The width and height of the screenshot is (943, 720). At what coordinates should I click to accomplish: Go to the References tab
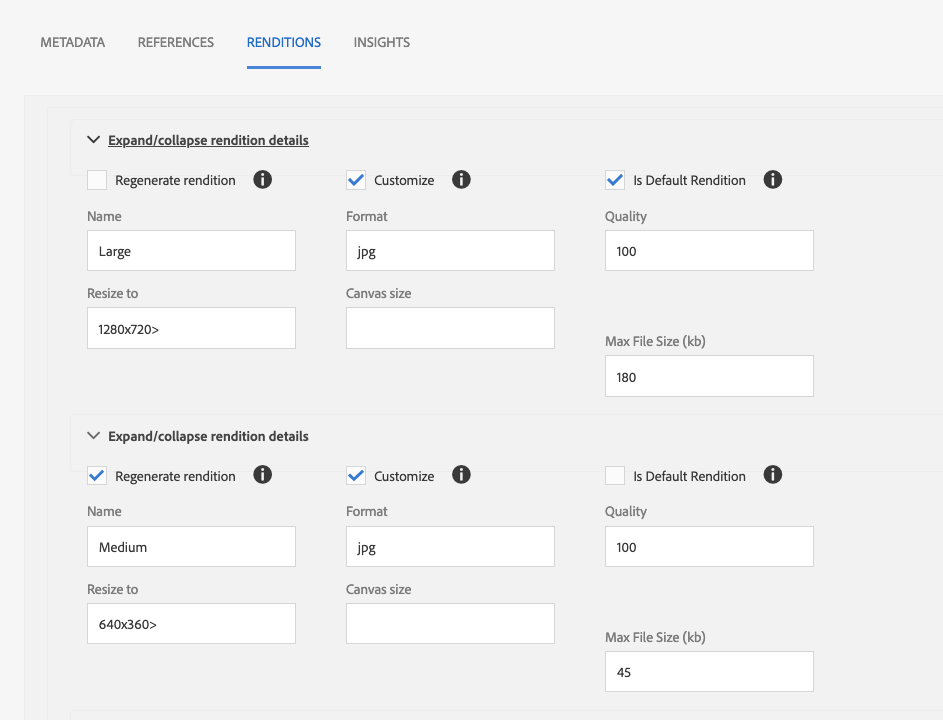[176, 42]
